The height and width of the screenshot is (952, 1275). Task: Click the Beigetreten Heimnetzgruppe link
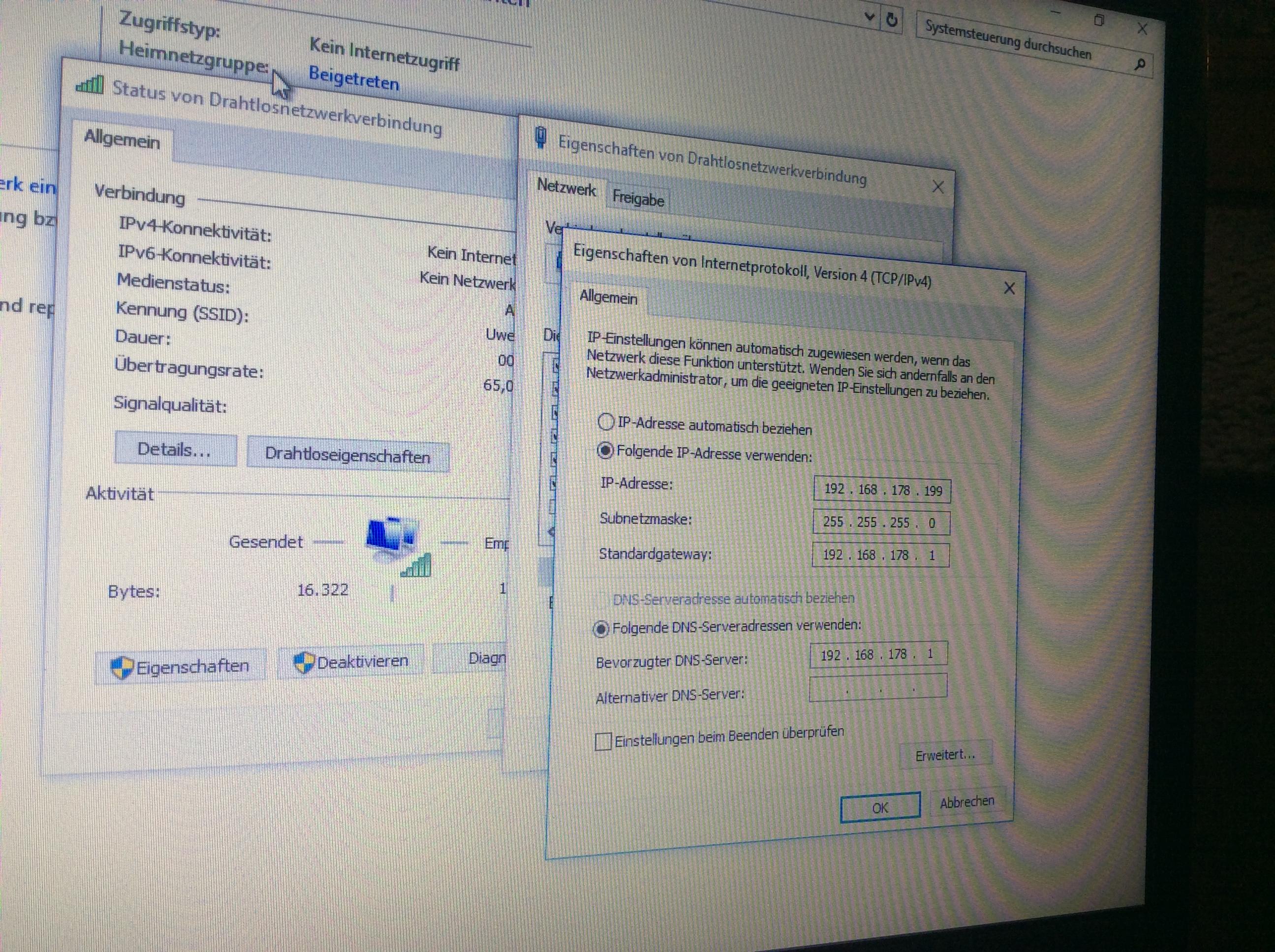pyautogui.click(x=353, y=78)
